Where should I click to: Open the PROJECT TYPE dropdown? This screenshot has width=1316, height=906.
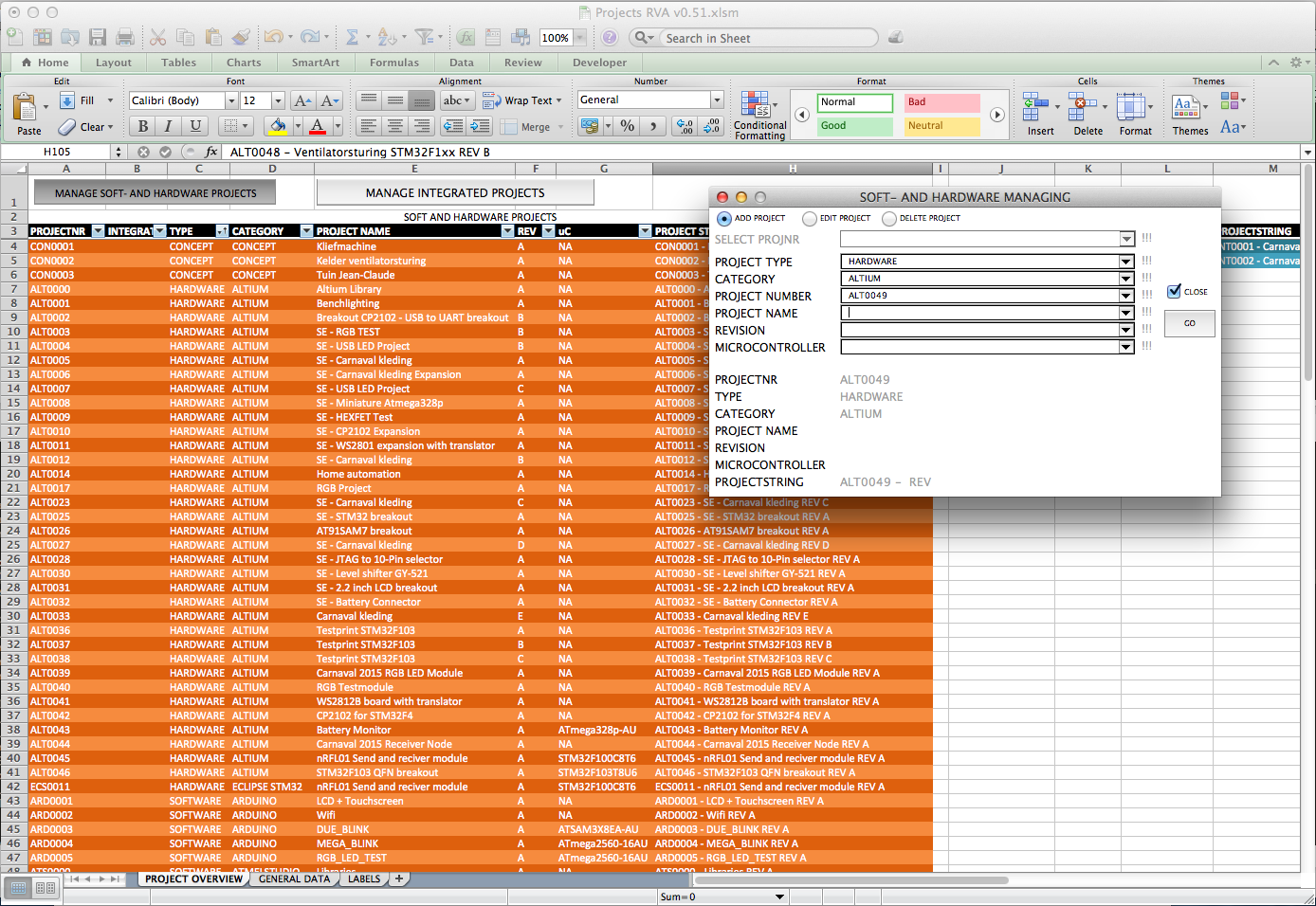(x=1125, y=262)
